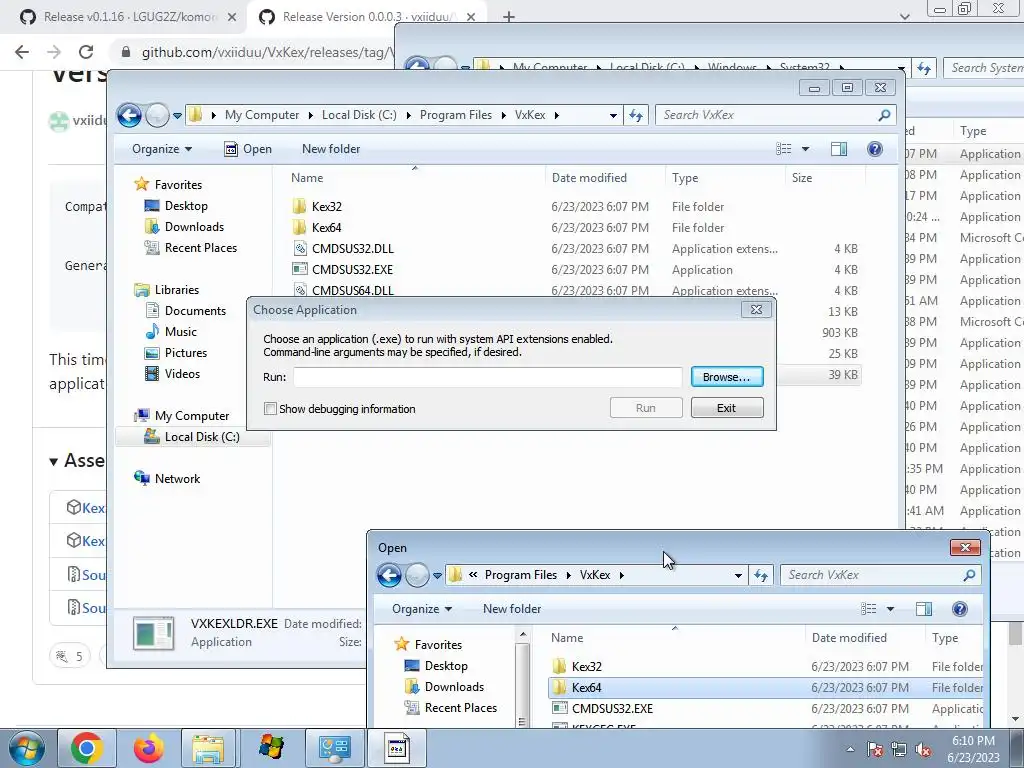This screenshot has width=1024, height=768.
Task: Open a new browser tab
Action: (x=509, y=17)
